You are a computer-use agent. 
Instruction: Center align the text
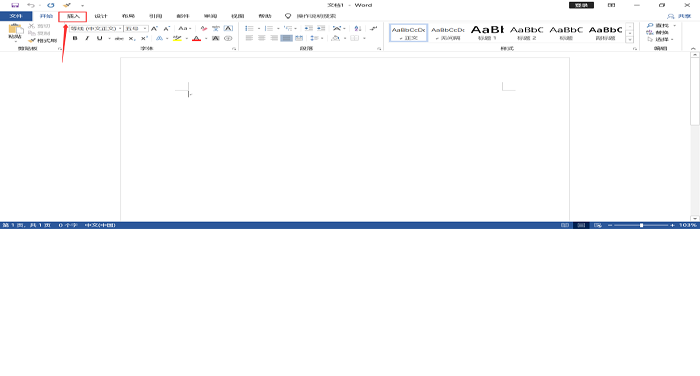[x=262, y=38]
